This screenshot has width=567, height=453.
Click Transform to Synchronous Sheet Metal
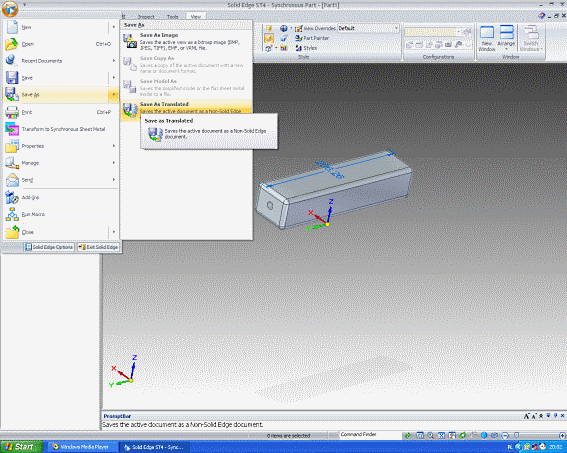coord(61,129)
